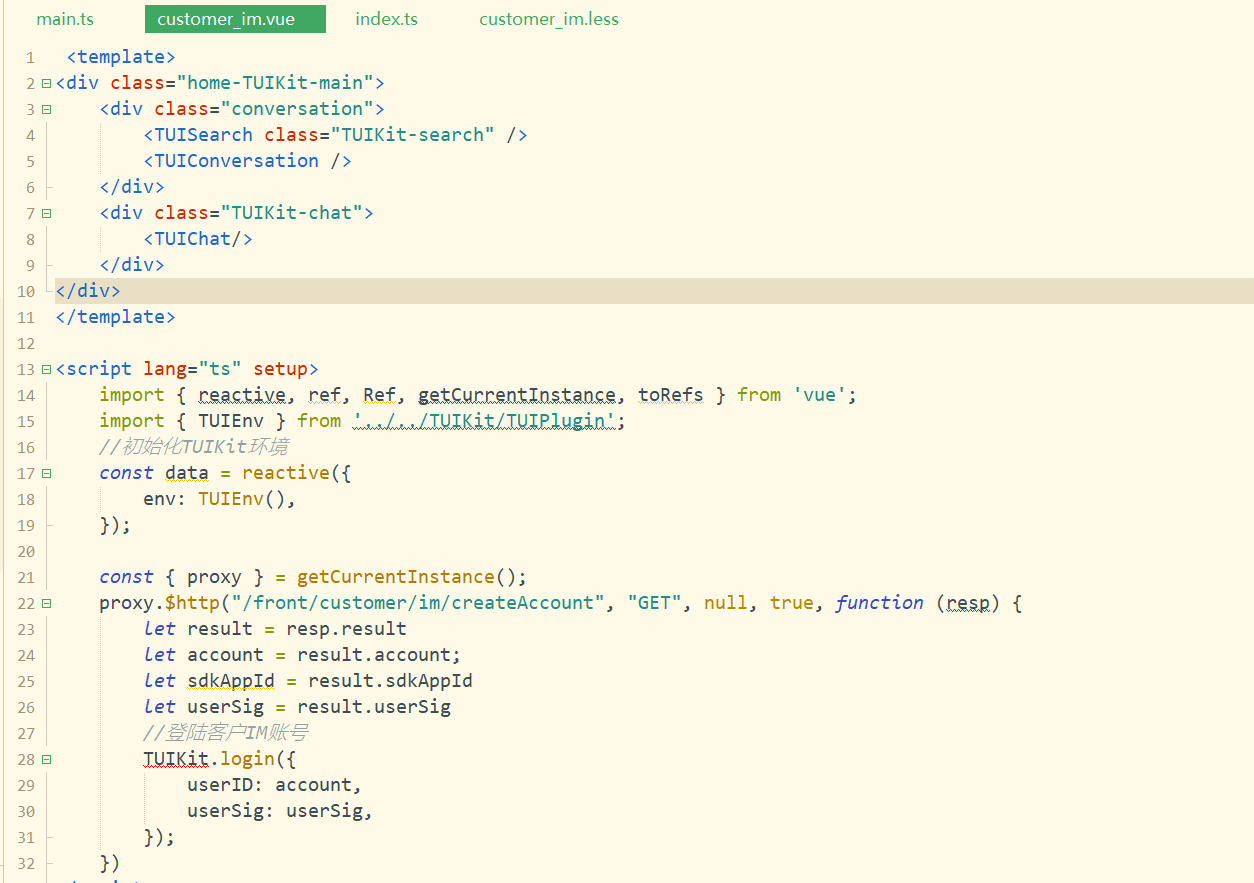This screenshot has height=883, width=1254.
Task: Click the lang="ts" attribute value
Action: (x=220, y=369)
